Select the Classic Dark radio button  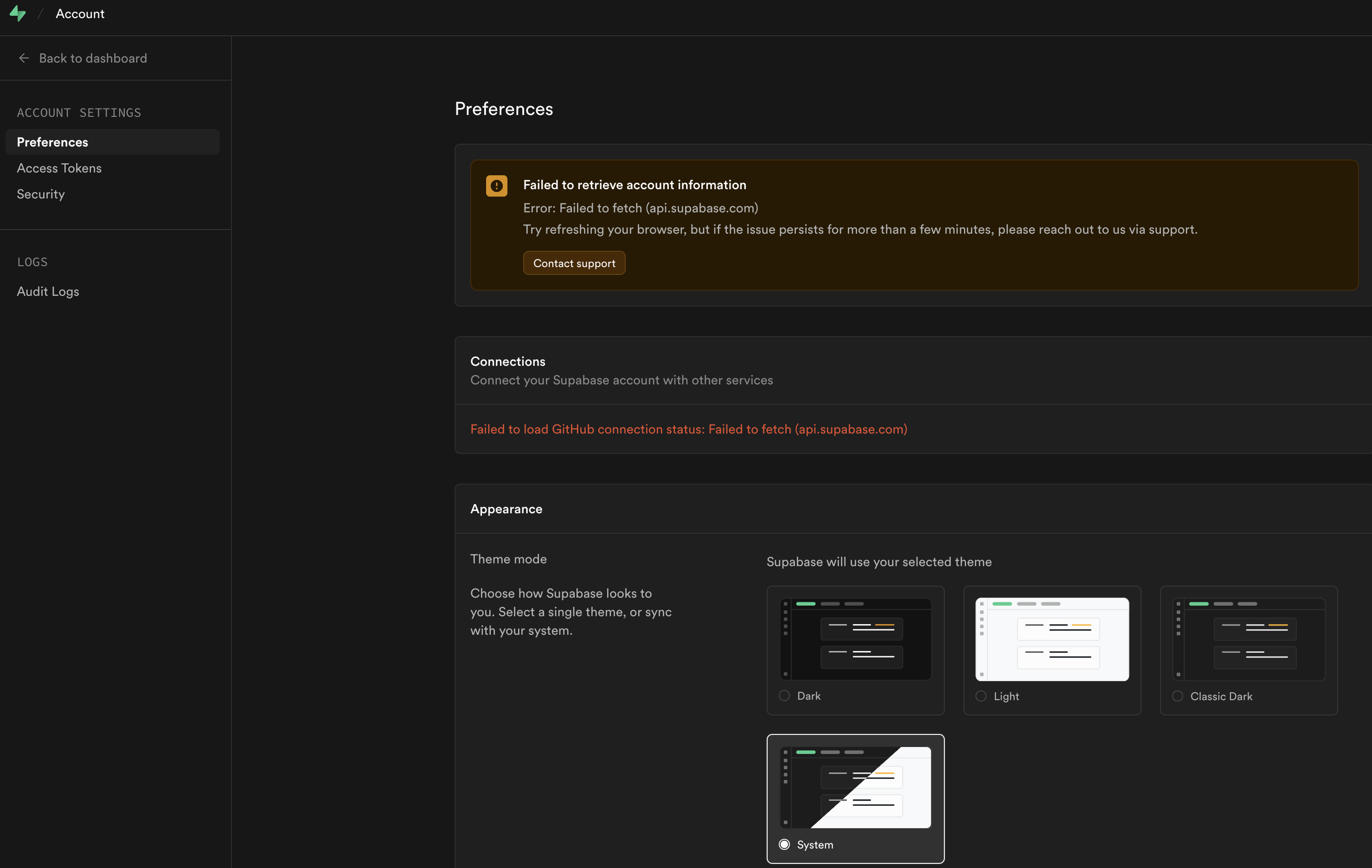[1177, 696]
